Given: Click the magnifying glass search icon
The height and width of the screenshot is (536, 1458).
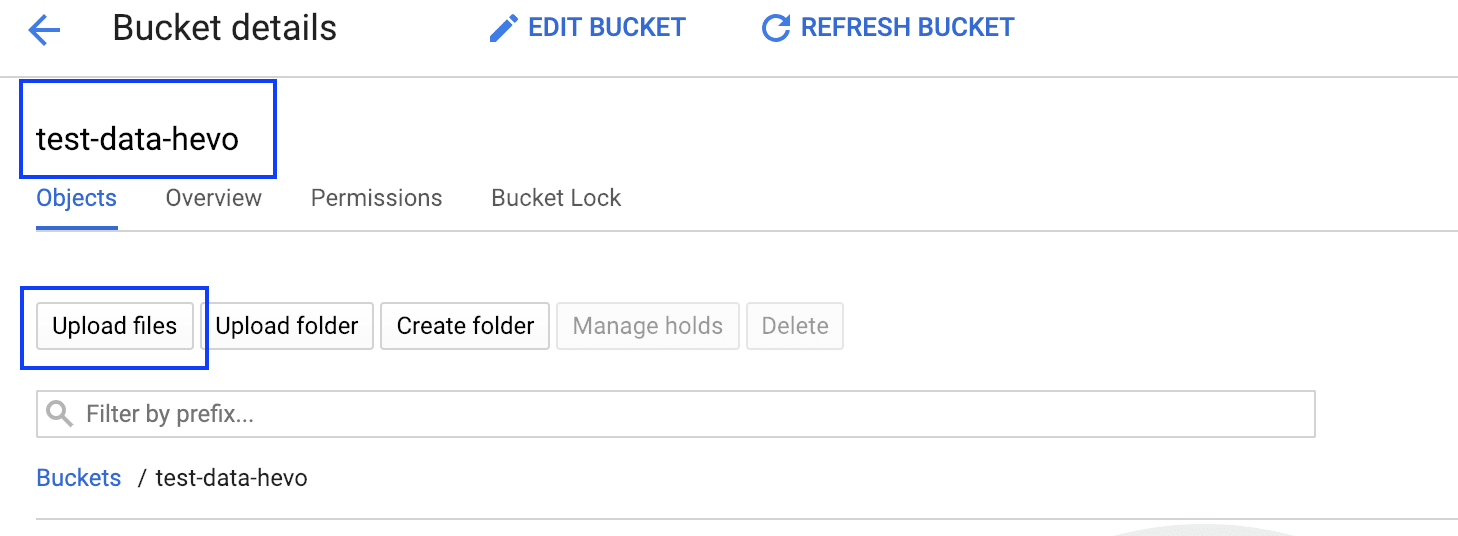Looking at the screenshot, I should coord(60,413).
